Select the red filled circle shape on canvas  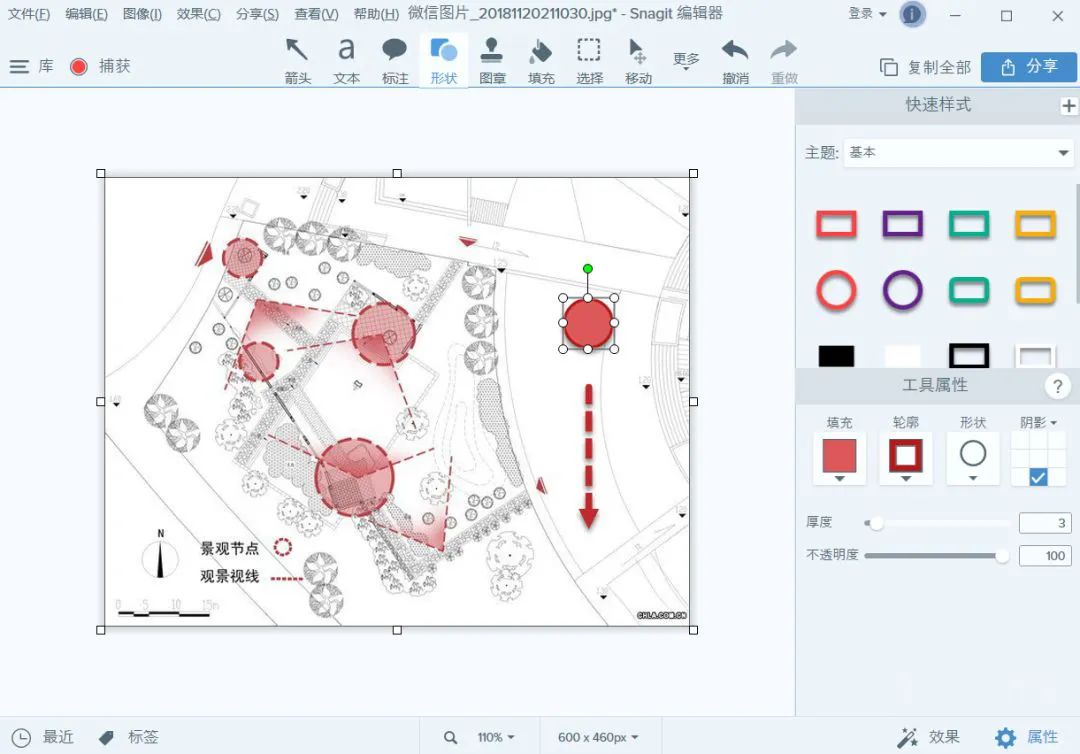click(x=589, y=324)
